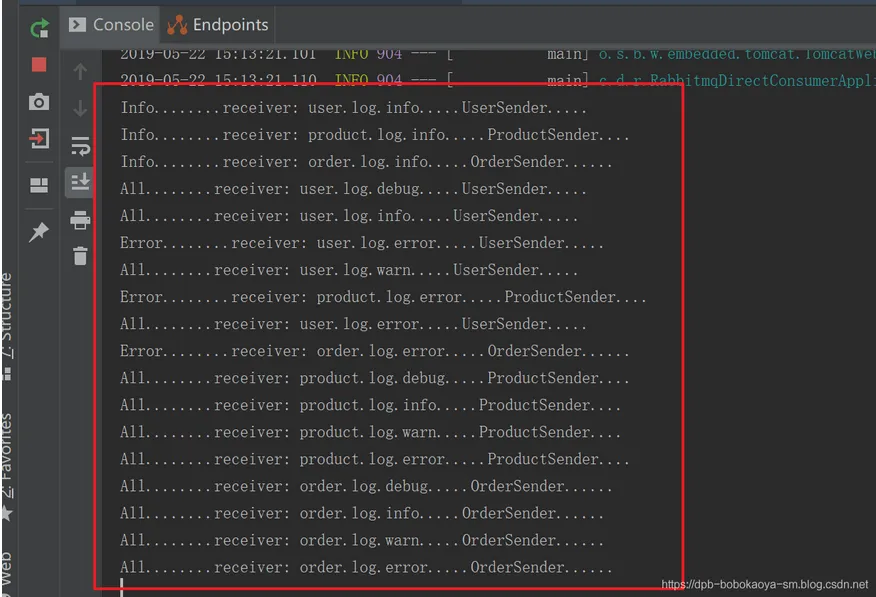Switch to the Endpoints tab
Screen dimensions: 876x597
click(x=218, y=25)
